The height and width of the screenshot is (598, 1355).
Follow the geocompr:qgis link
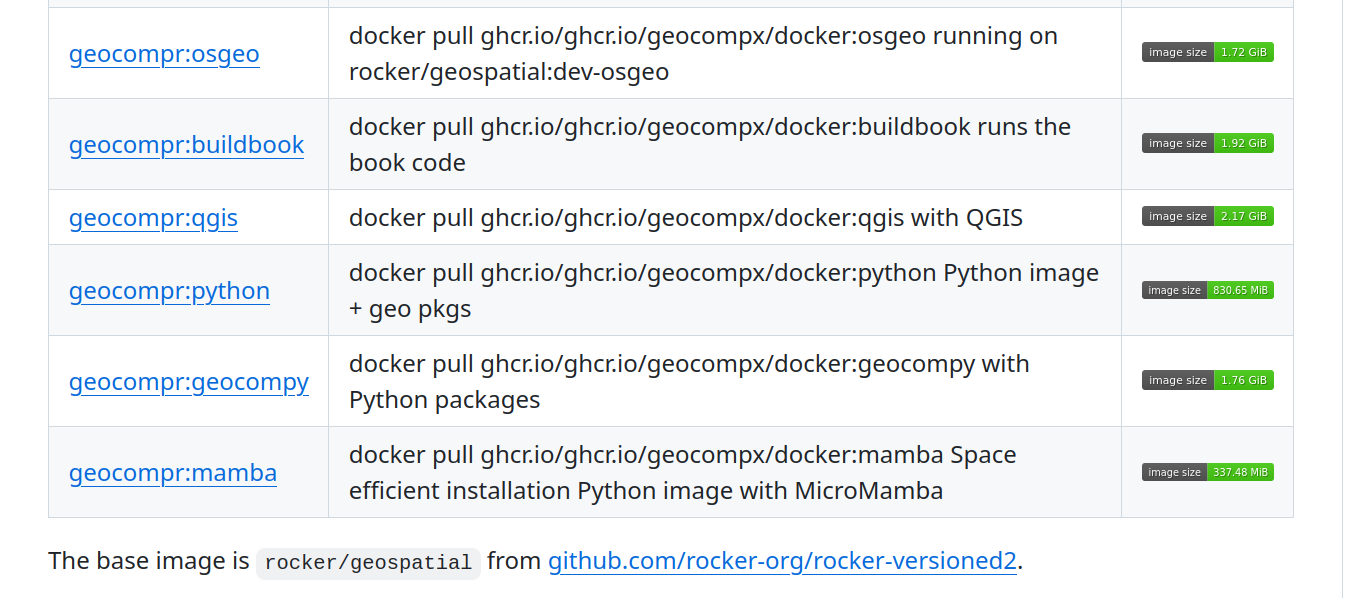[153, 218]
